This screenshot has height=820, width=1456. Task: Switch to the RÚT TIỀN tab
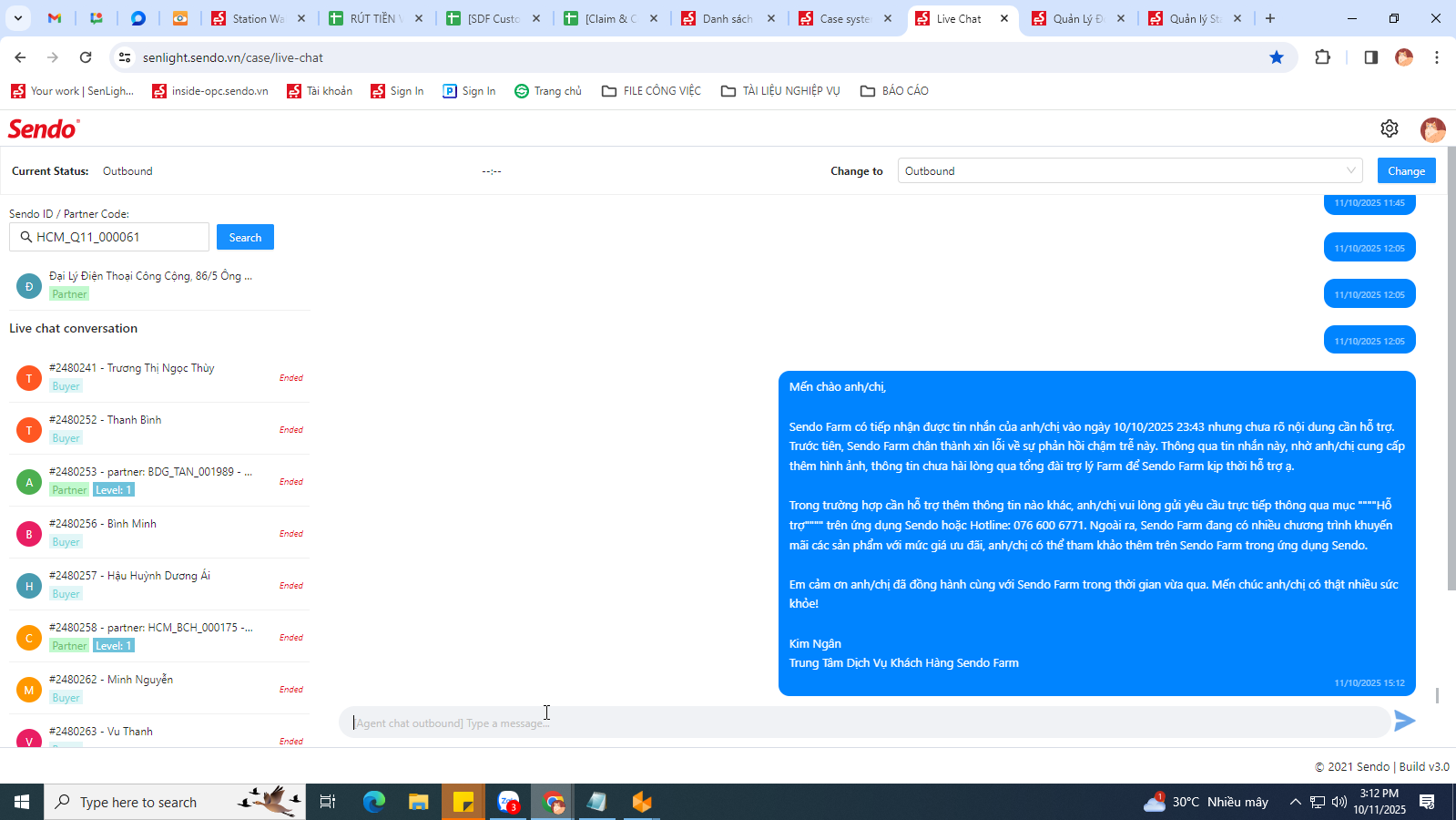coord(375,18)
